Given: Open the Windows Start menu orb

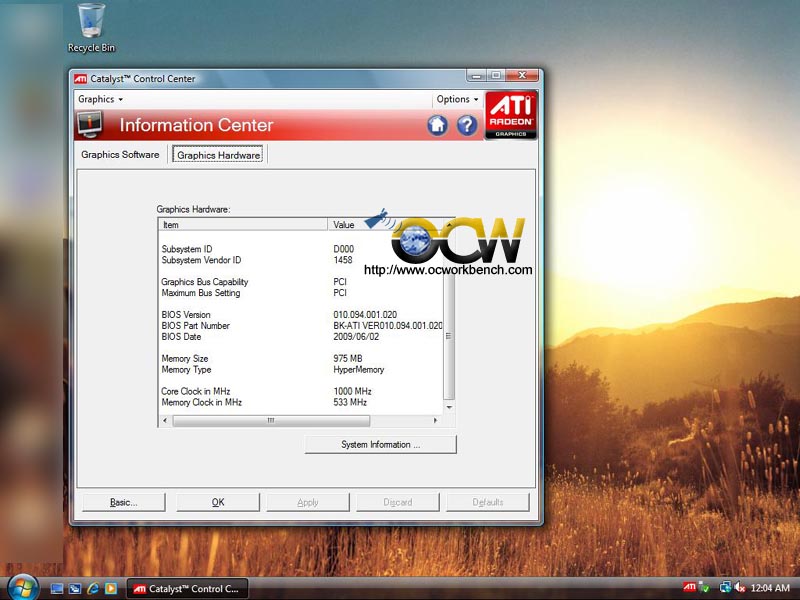Looking at the screenshot, I should click(21, 587).
